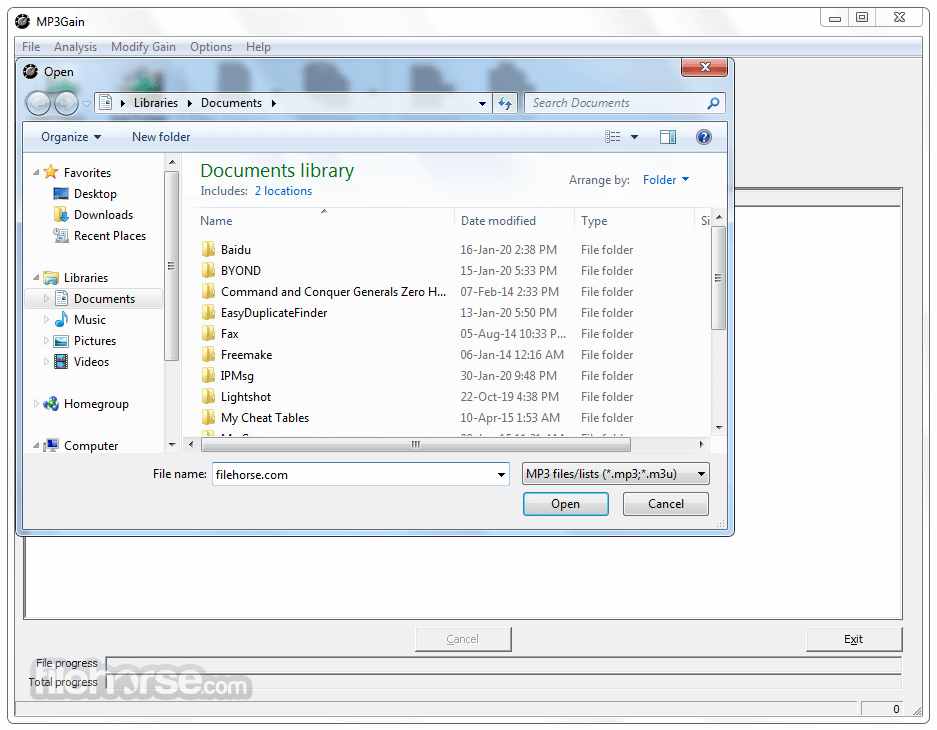
Task: Click the Favorites star icon
Action: tap(51, 172)
